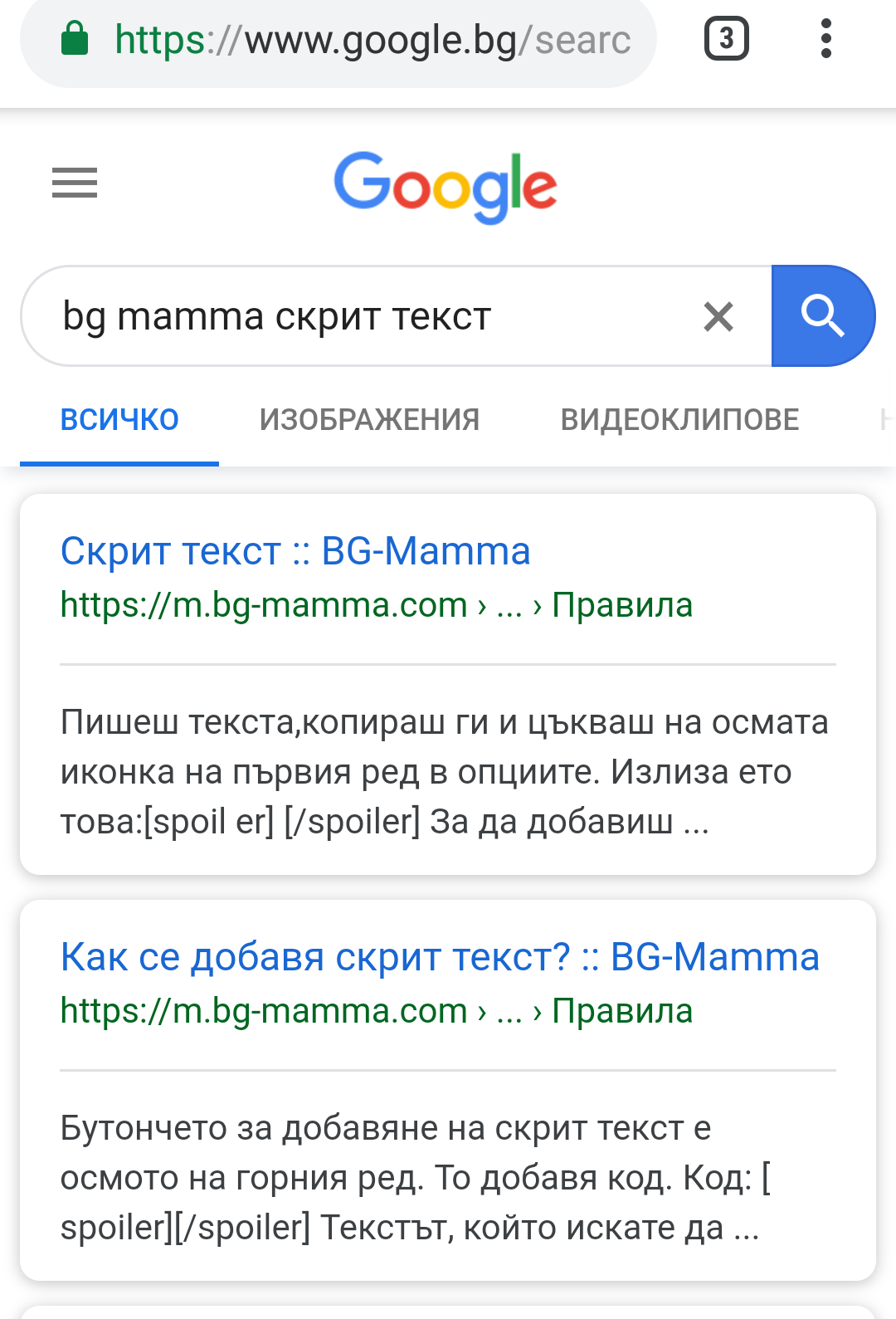Open Chrome's three-dot overflow menu
The width and height of the screenshot is (896, 1319).
click(x=825, y=39)
